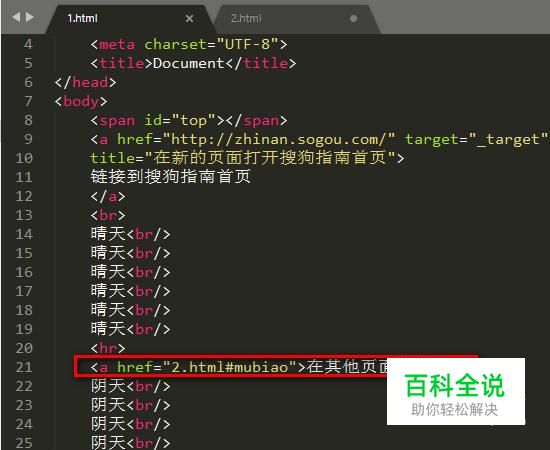Click the word Document in title tag
The height and width of the screenshot is (450, 550).
(x=188, y=63)
